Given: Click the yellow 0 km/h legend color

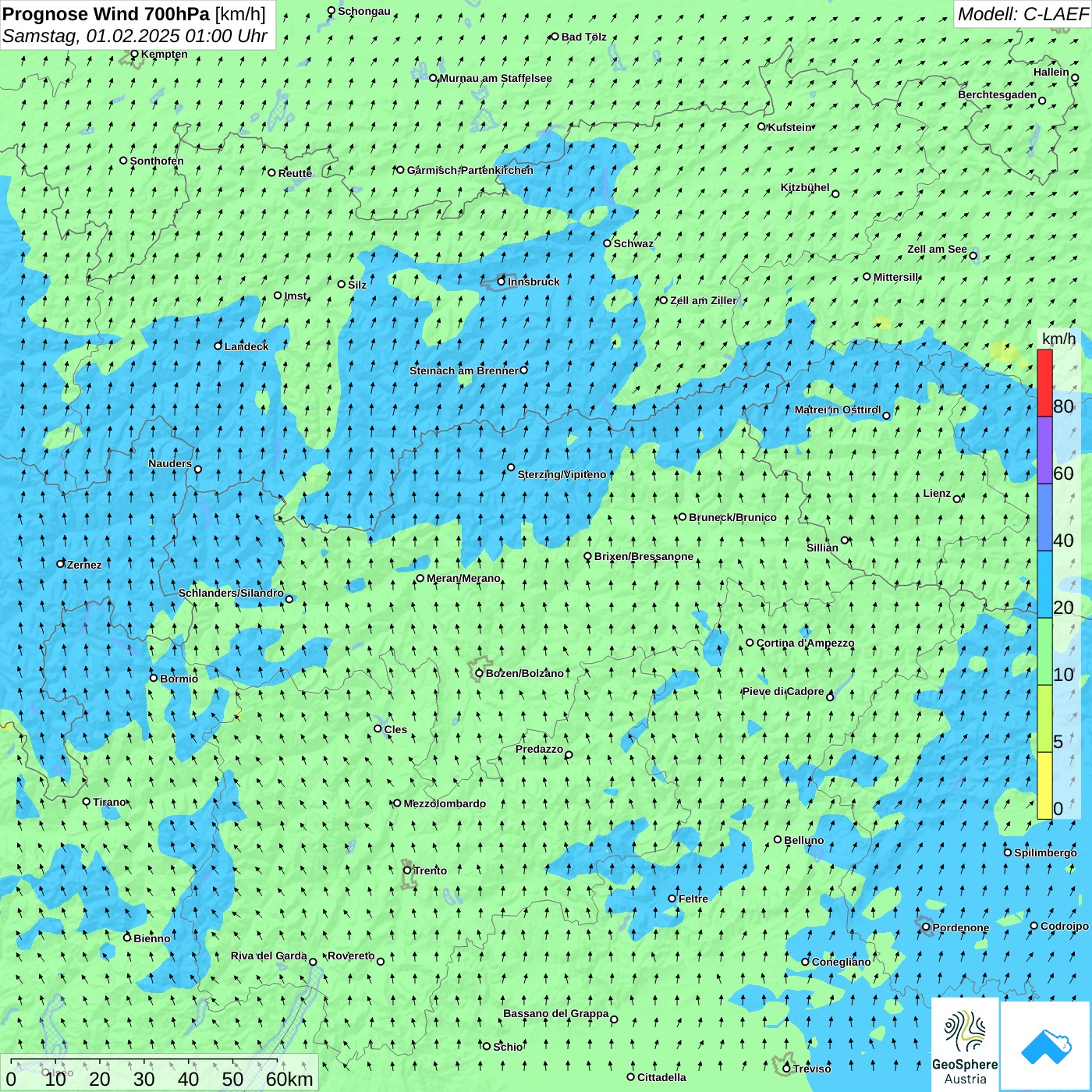Looking at the screenshot, I should point(1044,785).
